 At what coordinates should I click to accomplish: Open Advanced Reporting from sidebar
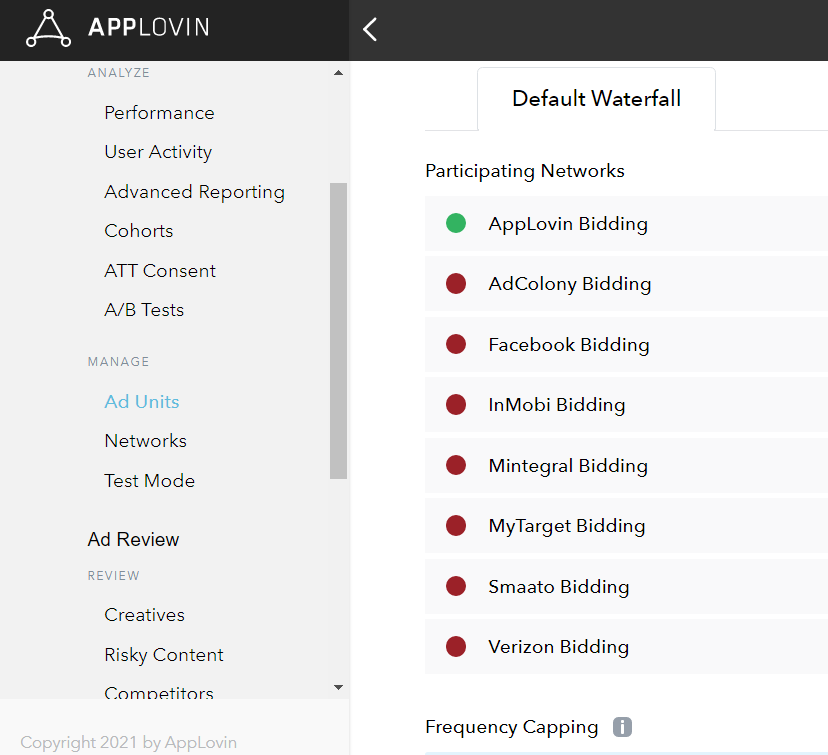point(194,192)
